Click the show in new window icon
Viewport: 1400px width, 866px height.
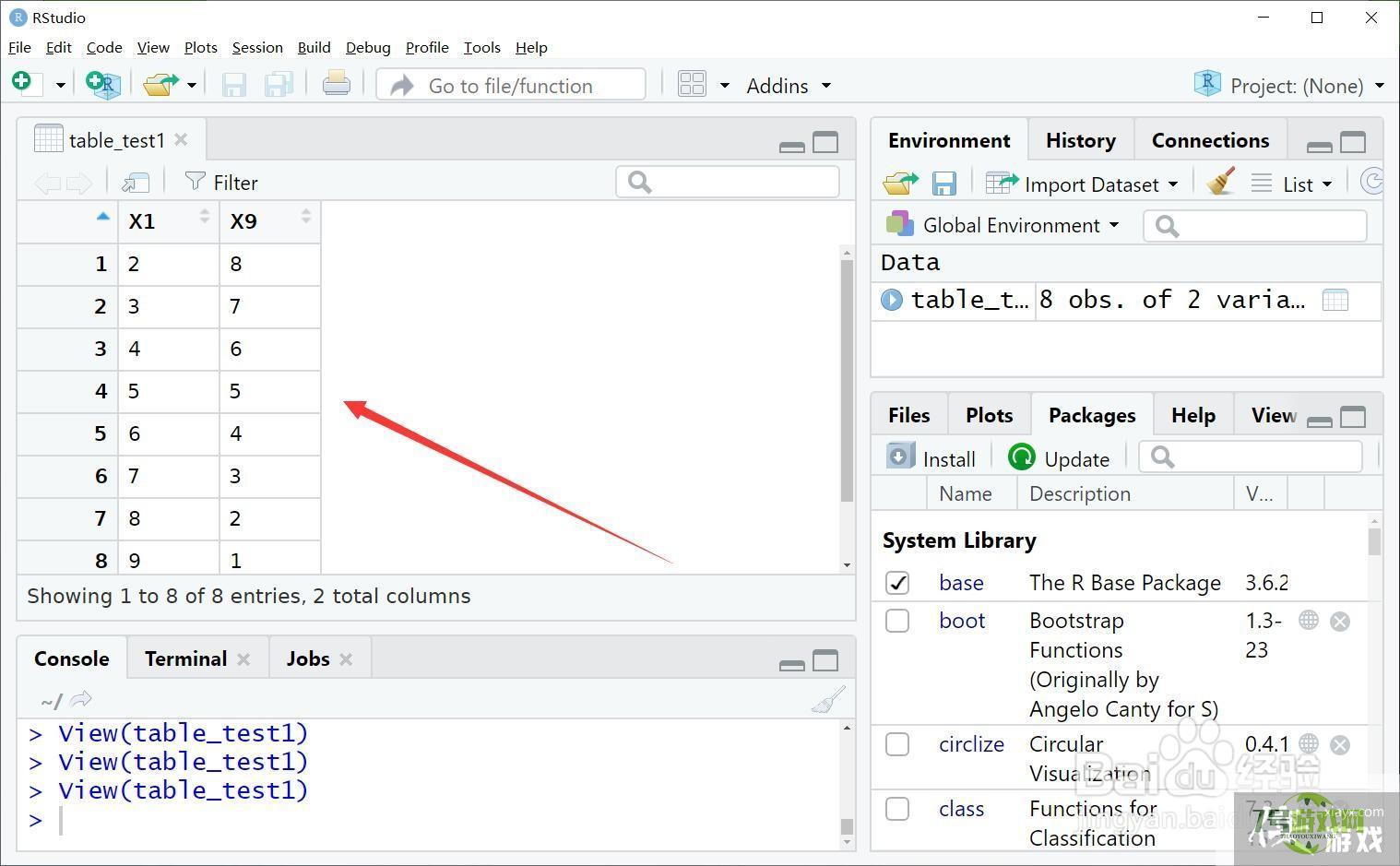(x=136, y=183)
